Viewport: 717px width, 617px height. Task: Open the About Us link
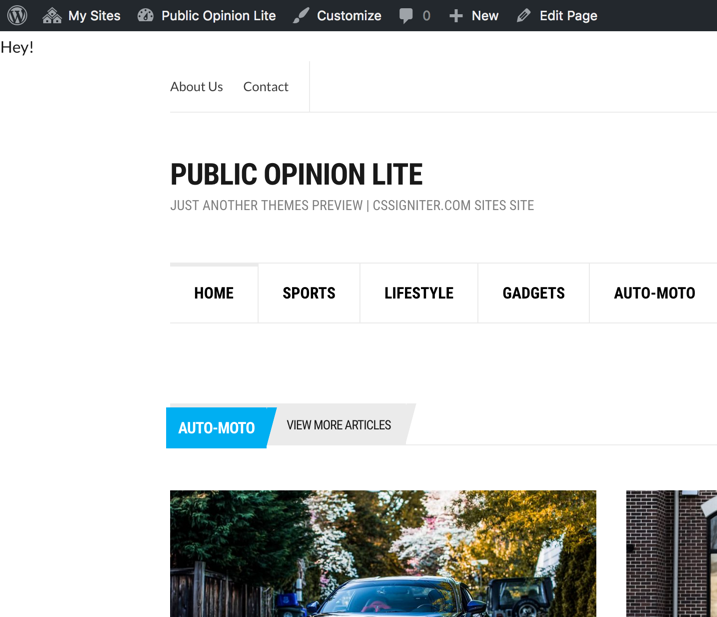tap(197, 86)
